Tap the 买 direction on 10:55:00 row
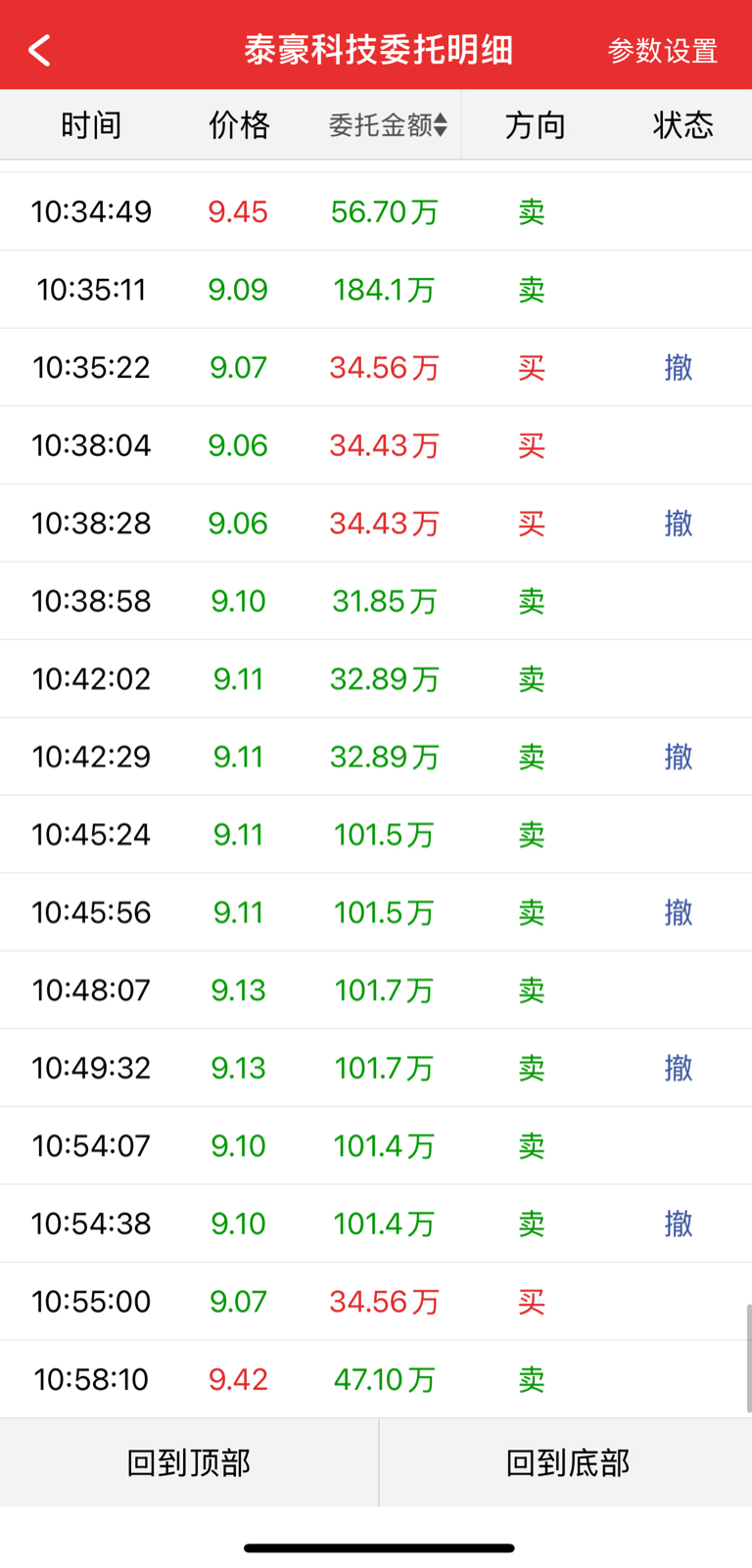752x1568 pixels. [x=531, y=1302]
